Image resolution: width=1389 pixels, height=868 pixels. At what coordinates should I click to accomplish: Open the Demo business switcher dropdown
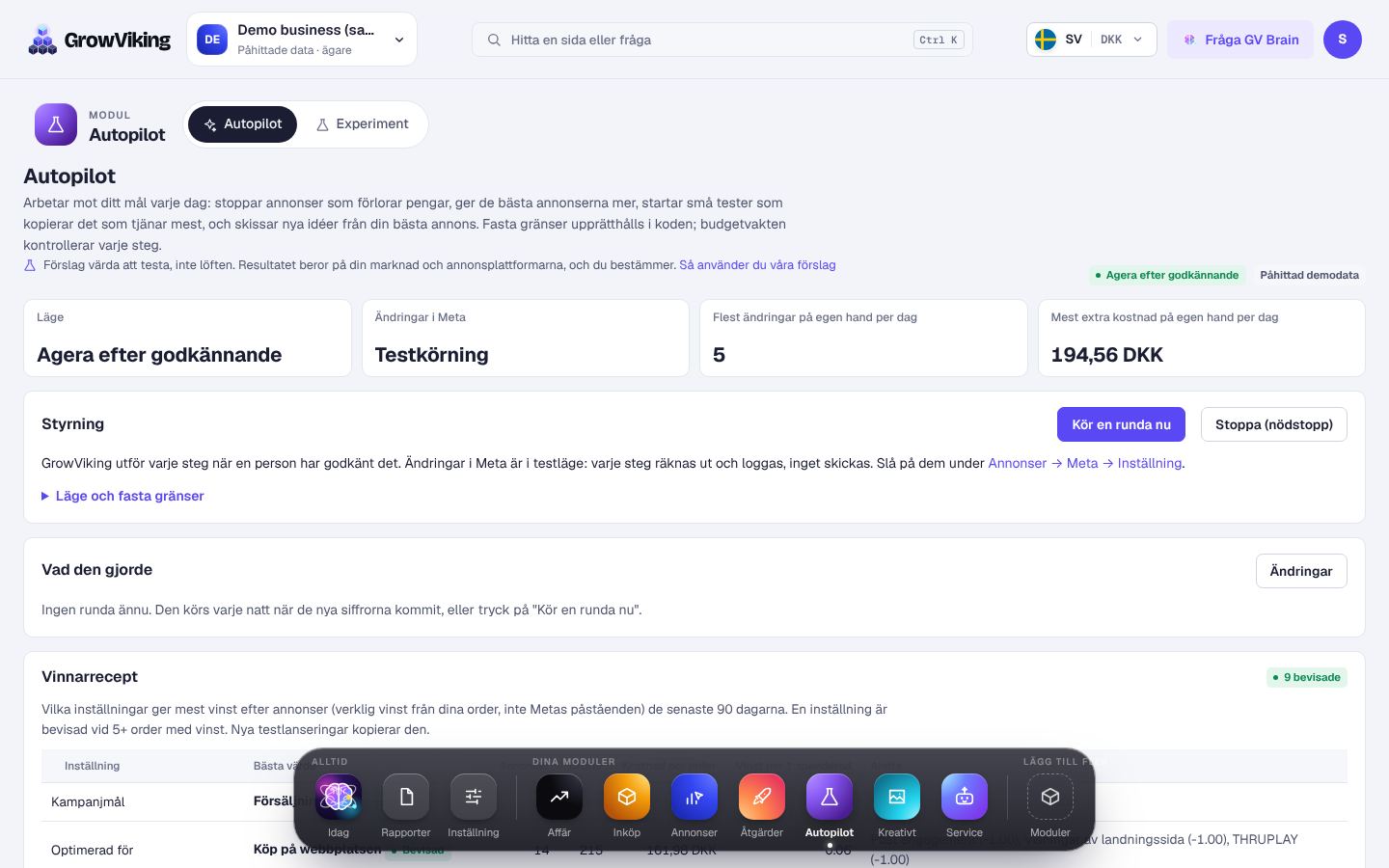click(302, 40)
